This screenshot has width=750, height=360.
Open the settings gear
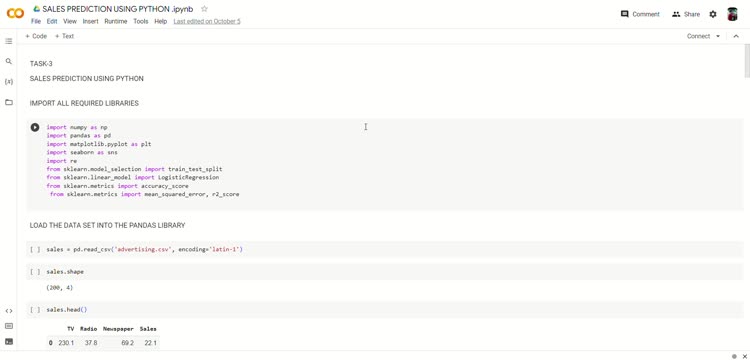coord(713,14)
